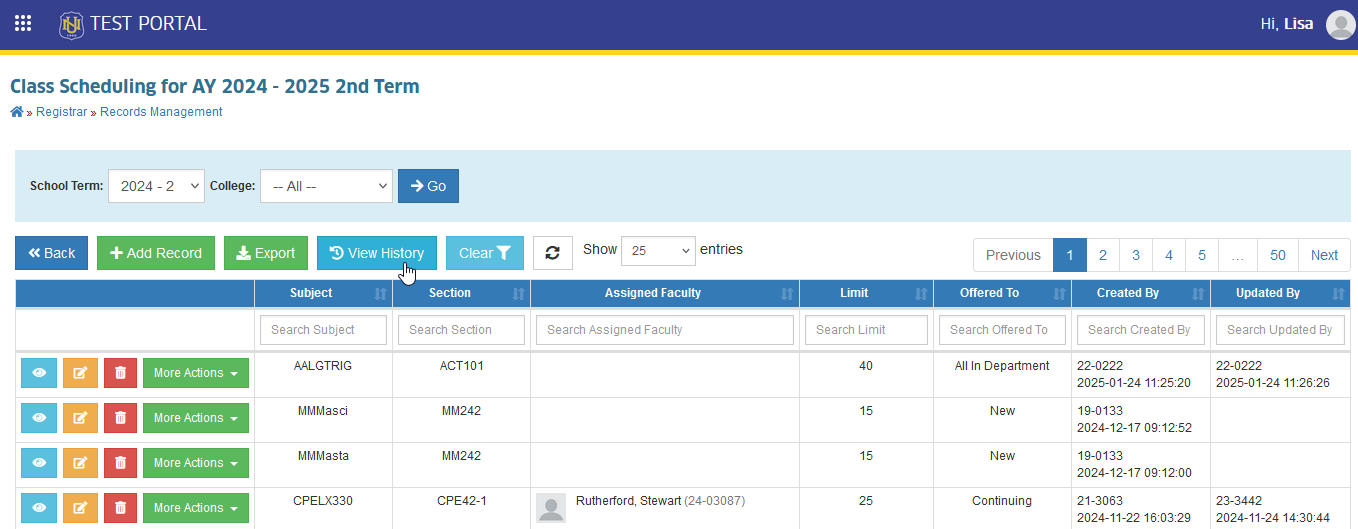The width and height of the screenshot is (1358, 529).
Task: Go to page 2 of results
Action: (1103, 255)
